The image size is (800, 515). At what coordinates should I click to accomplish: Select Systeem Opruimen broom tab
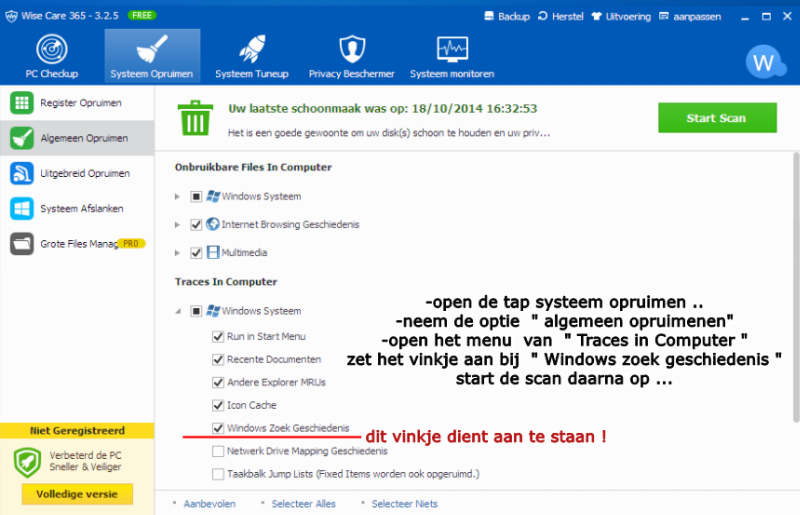152,56
